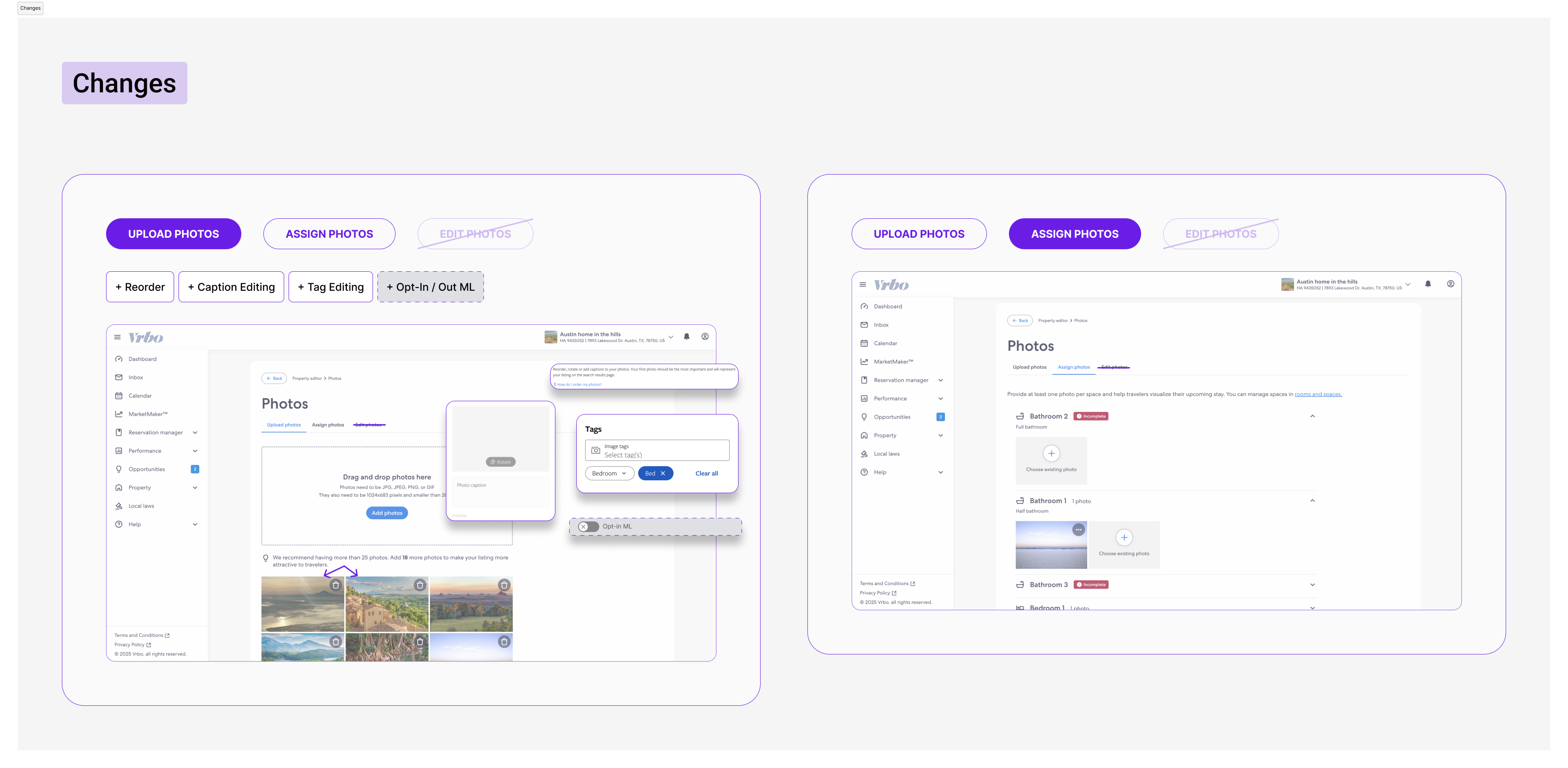Viewport: 1568px width, 768px height.
Task: Open the Calendar sidebar item
Action: 140,395
